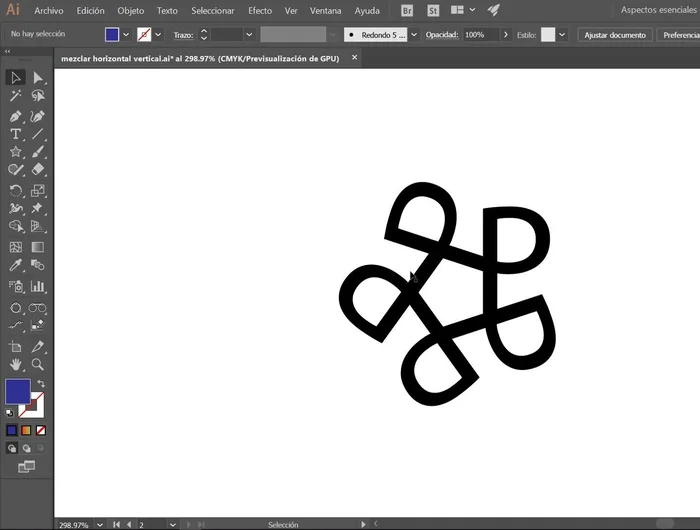700x530 pixels.
Task: Reset default fill and stroke
Action: coord(9,413)
